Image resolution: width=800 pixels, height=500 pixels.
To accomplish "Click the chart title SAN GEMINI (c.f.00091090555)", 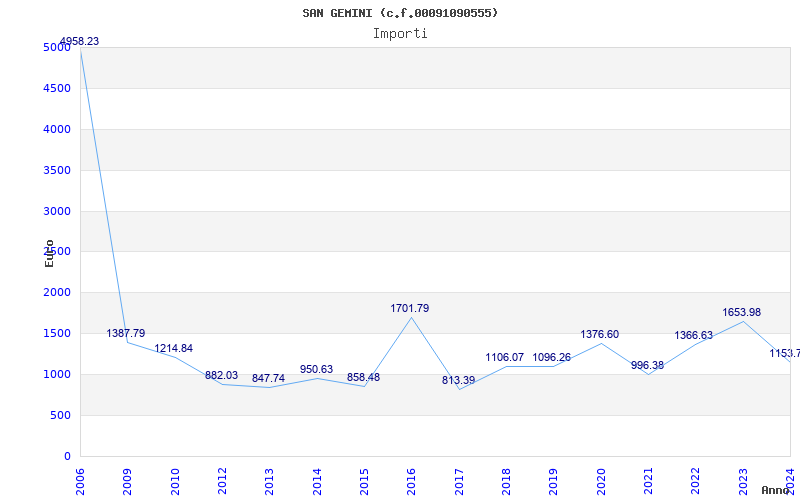I will (x=400, y=13).
